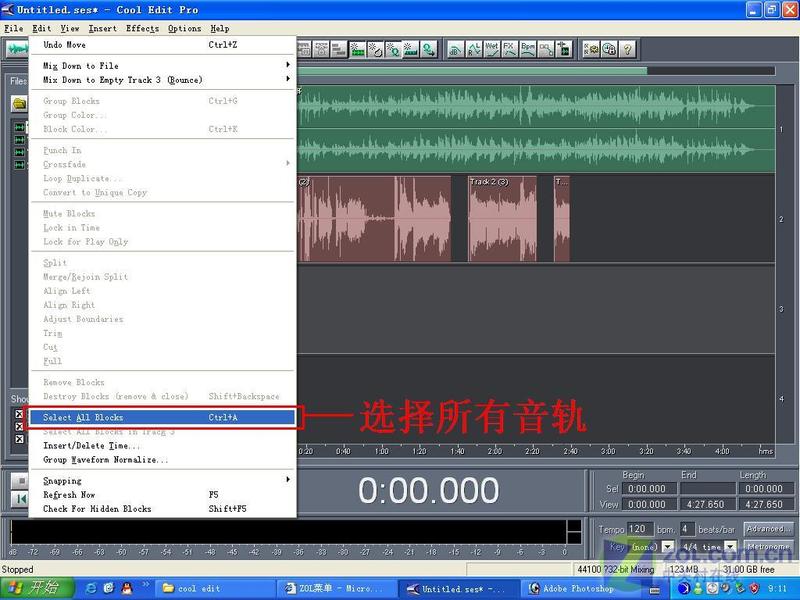The image size is (800, 600).
Task: Toggle the first Show checkbox in Files panel
Action: click(19, 414)
